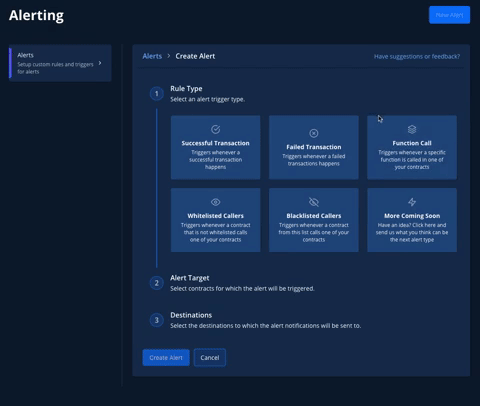The width and height of the screenshot is (480, 406).
Task: Choose the Whitelisted Callers rule type description
Action: coord(215,232)
